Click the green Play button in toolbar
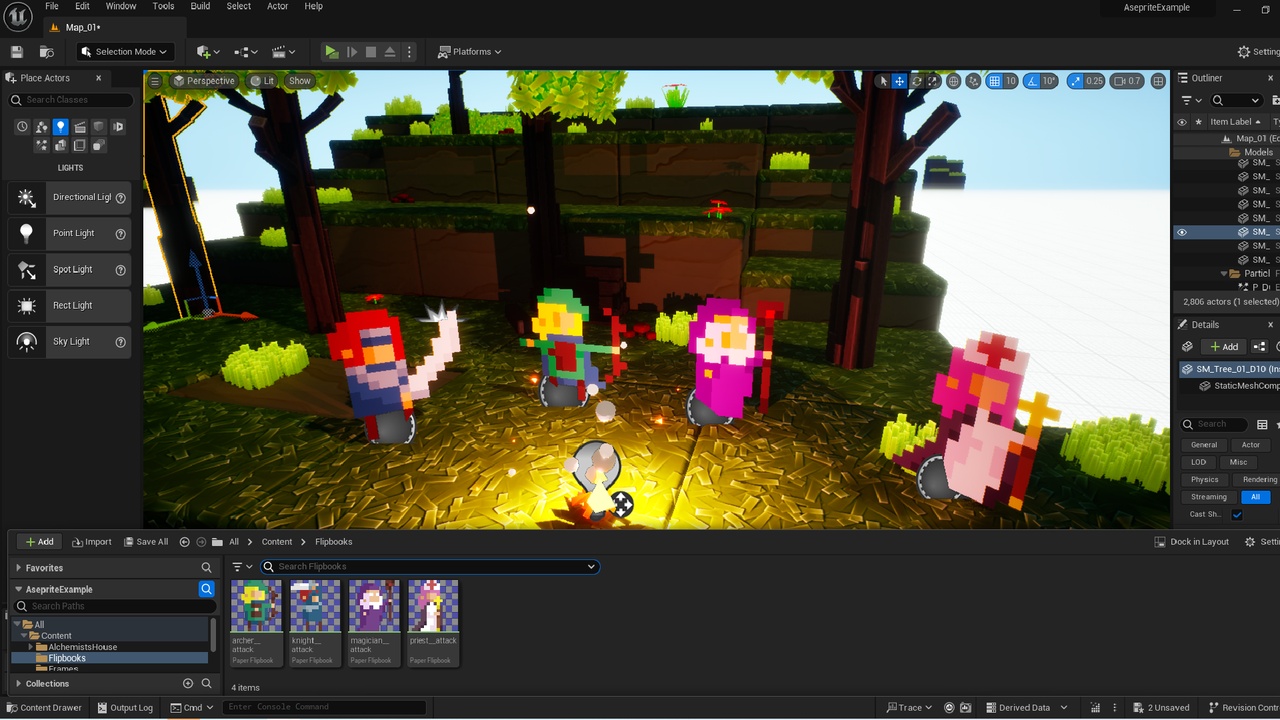 tap(331, 52)
